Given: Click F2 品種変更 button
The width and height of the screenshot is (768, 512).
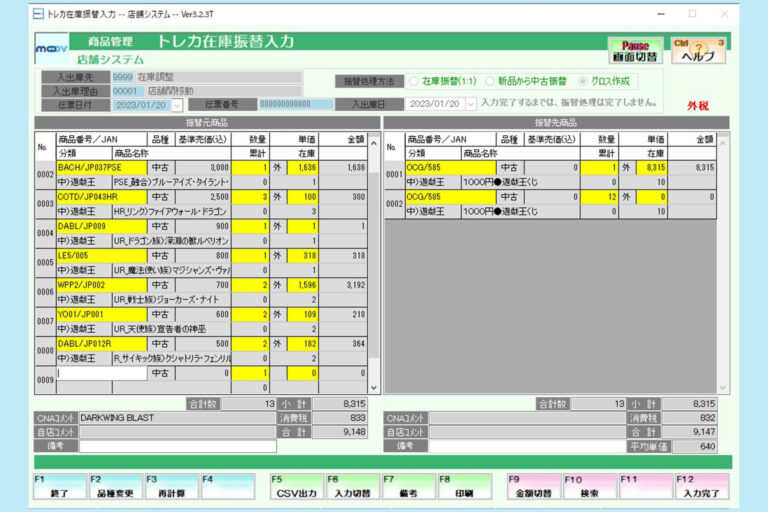Looking at the screenshot, I should tap(116, 487).
